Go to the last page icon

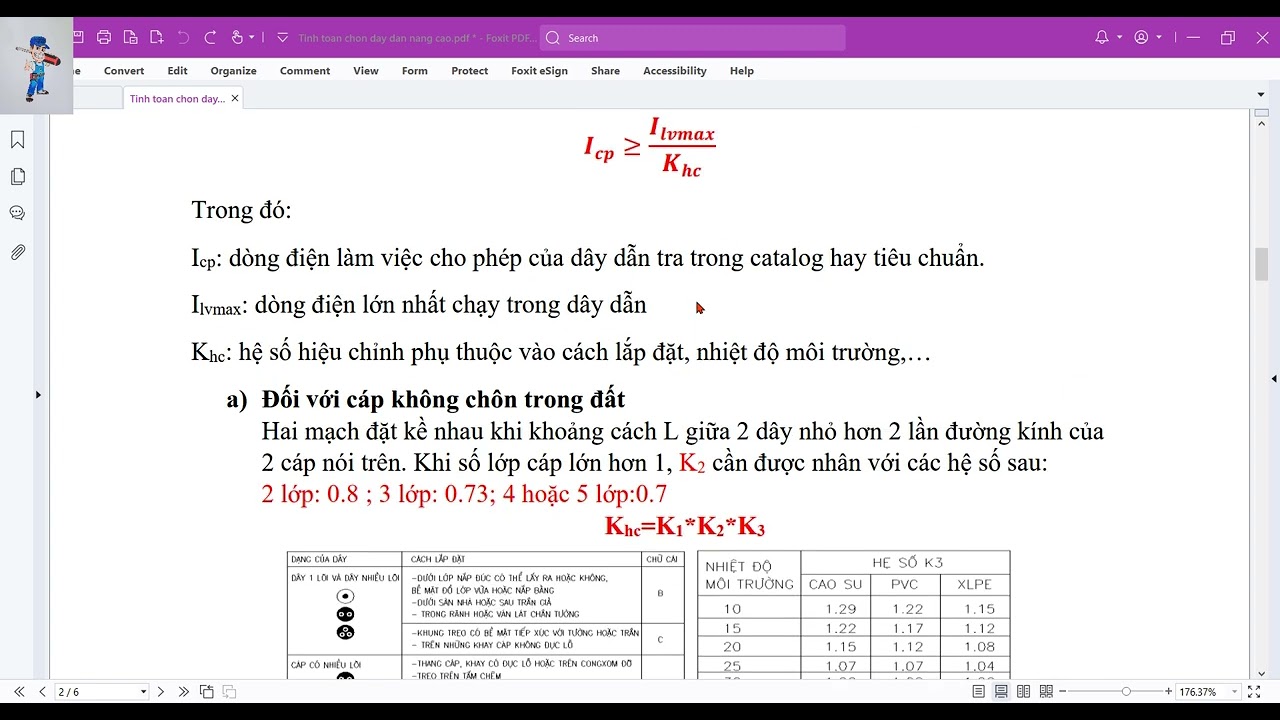(x=184, y=691)
